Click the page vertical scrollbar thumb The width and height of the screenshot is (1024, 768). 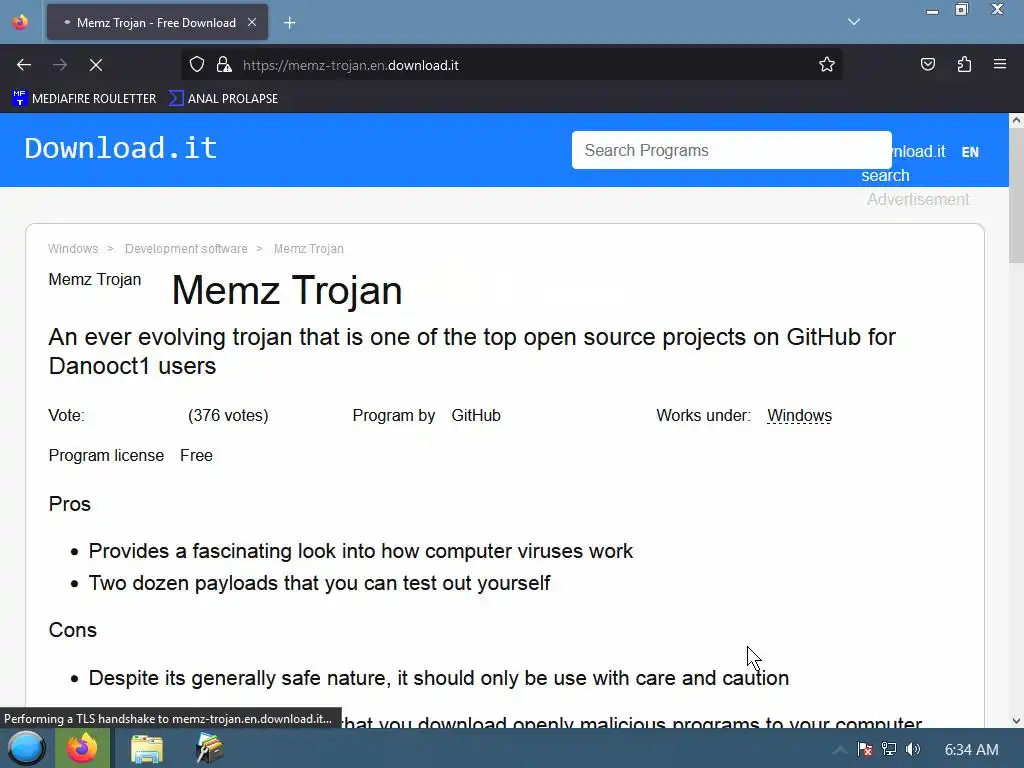pyautogui.click(x=1016, y=196)
